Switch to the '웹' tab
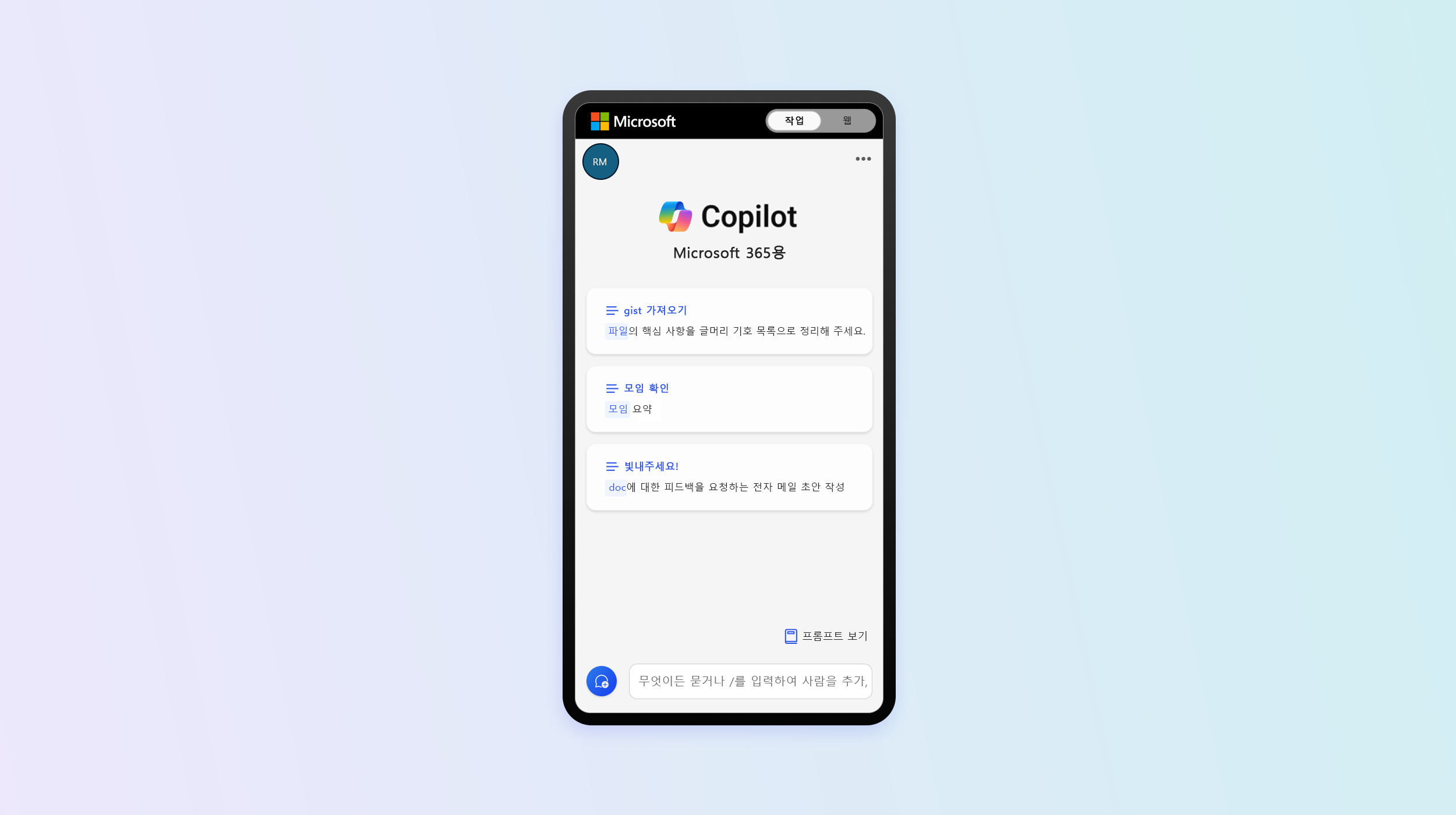 click(x=846, y=120)
